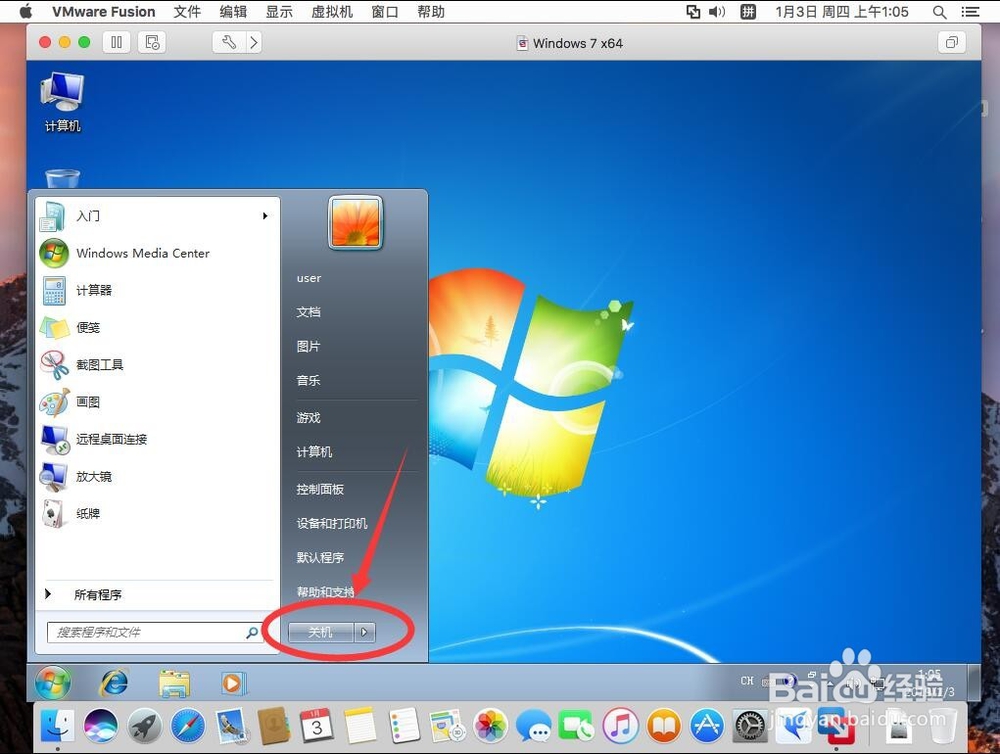Open the 帮助 menu

[430, 11]
